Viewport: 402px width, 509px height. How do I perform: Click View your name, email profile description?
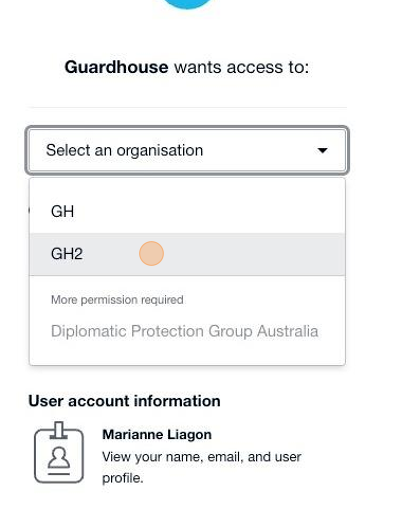tap(202, 467)
